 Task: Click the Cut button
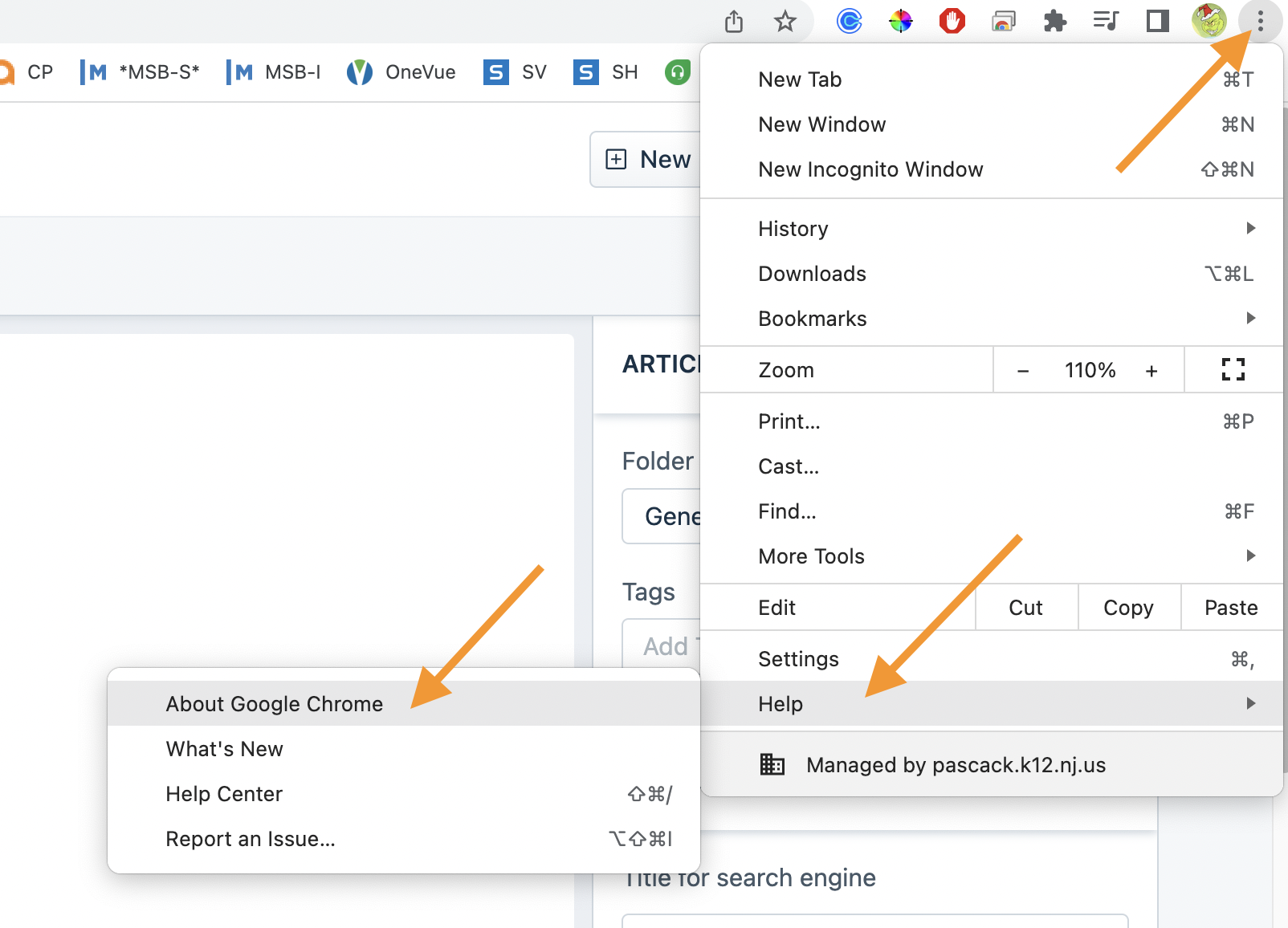[x=1026, y=608]
